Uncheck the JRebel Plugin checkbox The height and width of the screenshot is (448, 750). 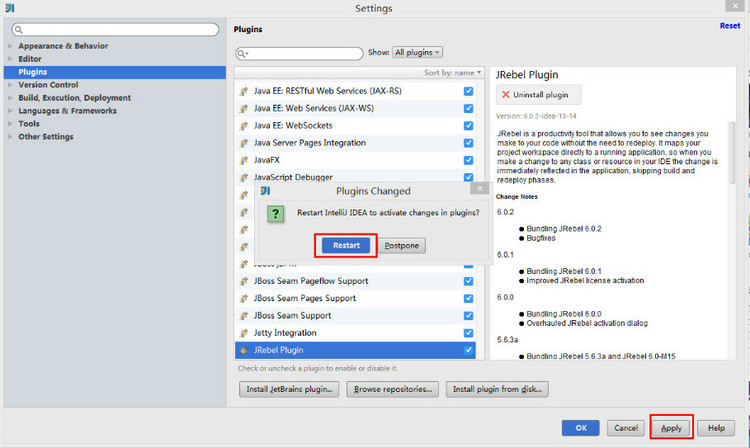(468, 350)
